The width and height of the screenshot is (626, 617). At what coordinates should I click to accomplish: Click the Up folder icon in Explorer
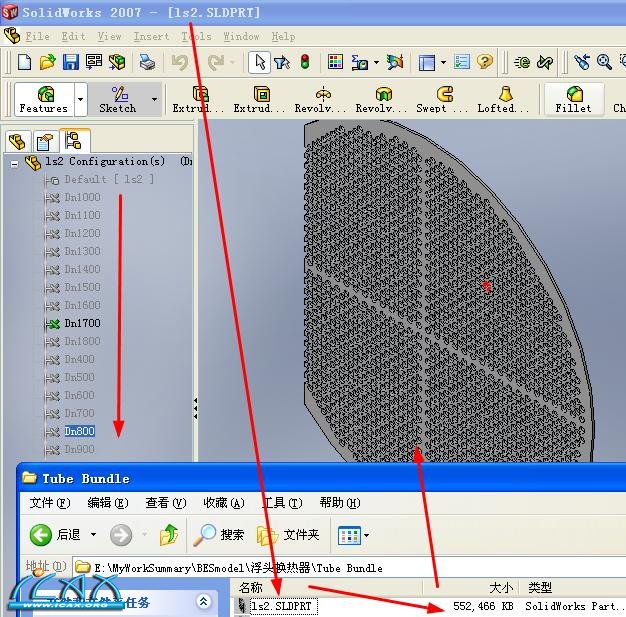click(x=169, y=535)
